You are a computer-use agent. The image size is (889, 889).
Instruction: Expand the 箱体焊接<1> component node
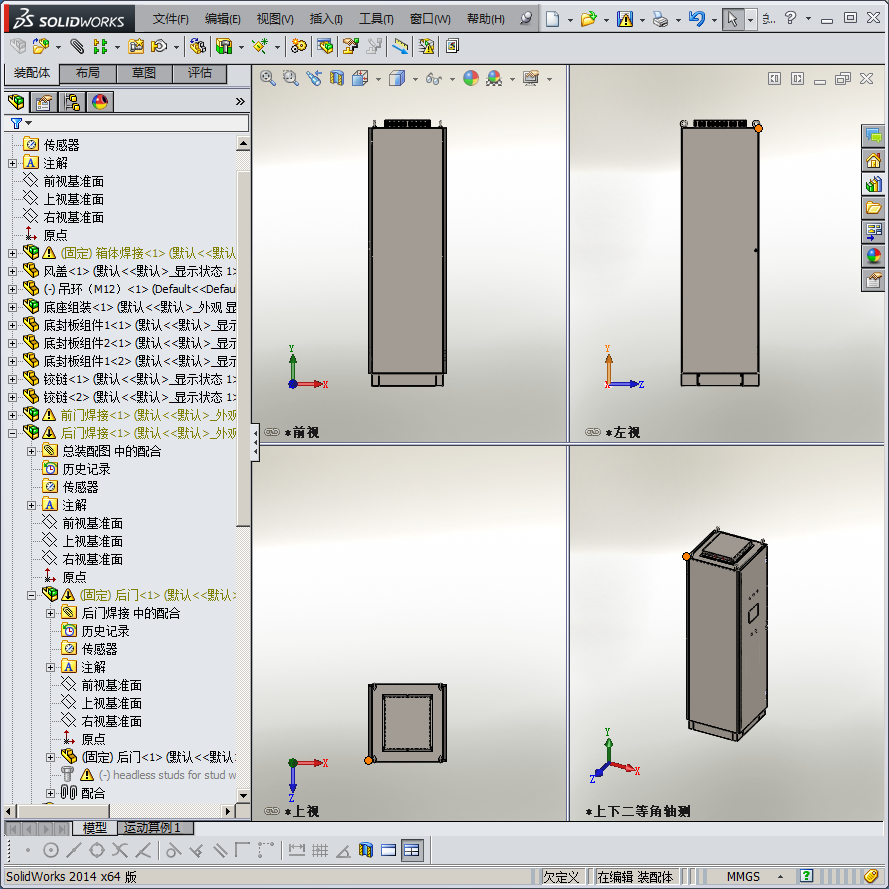click(12, 253)
